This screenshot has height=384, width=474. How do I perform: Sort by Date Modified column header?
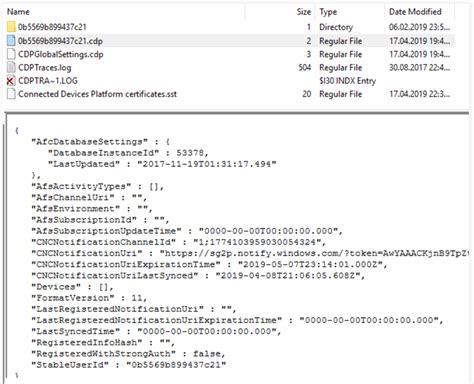tap(415, 12)
